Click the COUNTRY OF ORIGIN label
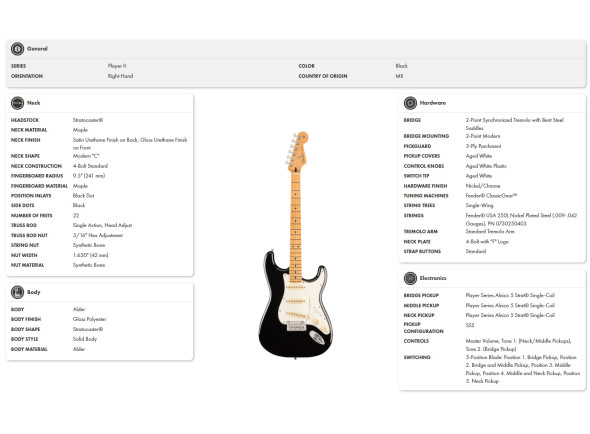 pyautogui.click(x=323, y=76)
